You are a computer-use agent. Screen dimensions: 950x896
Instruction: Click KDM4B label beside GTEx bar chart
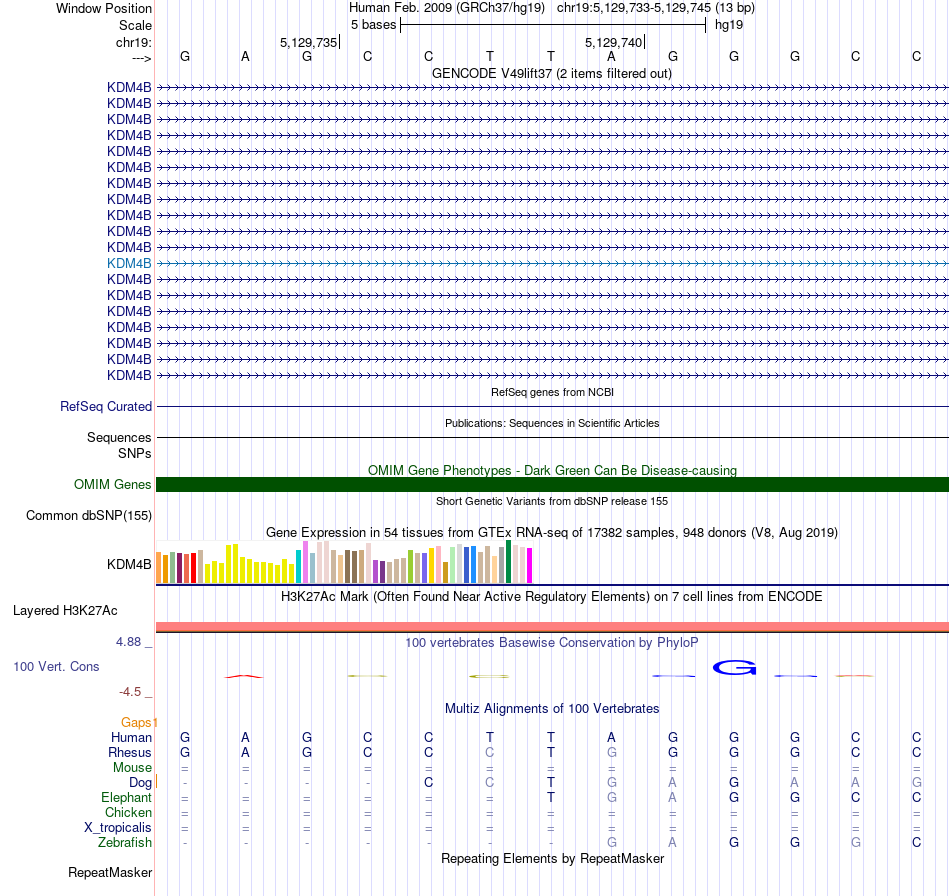tap(129, 564)
